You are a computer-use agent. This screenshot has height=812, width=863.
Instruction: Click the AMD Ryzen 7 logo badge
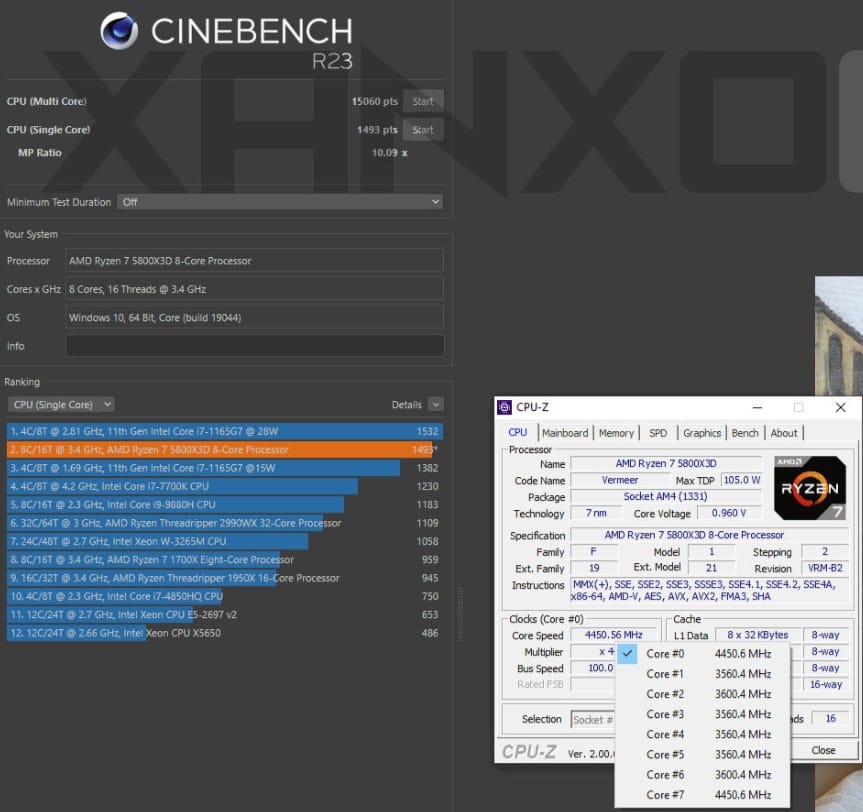pyautogui.click(x=810, y=487)
